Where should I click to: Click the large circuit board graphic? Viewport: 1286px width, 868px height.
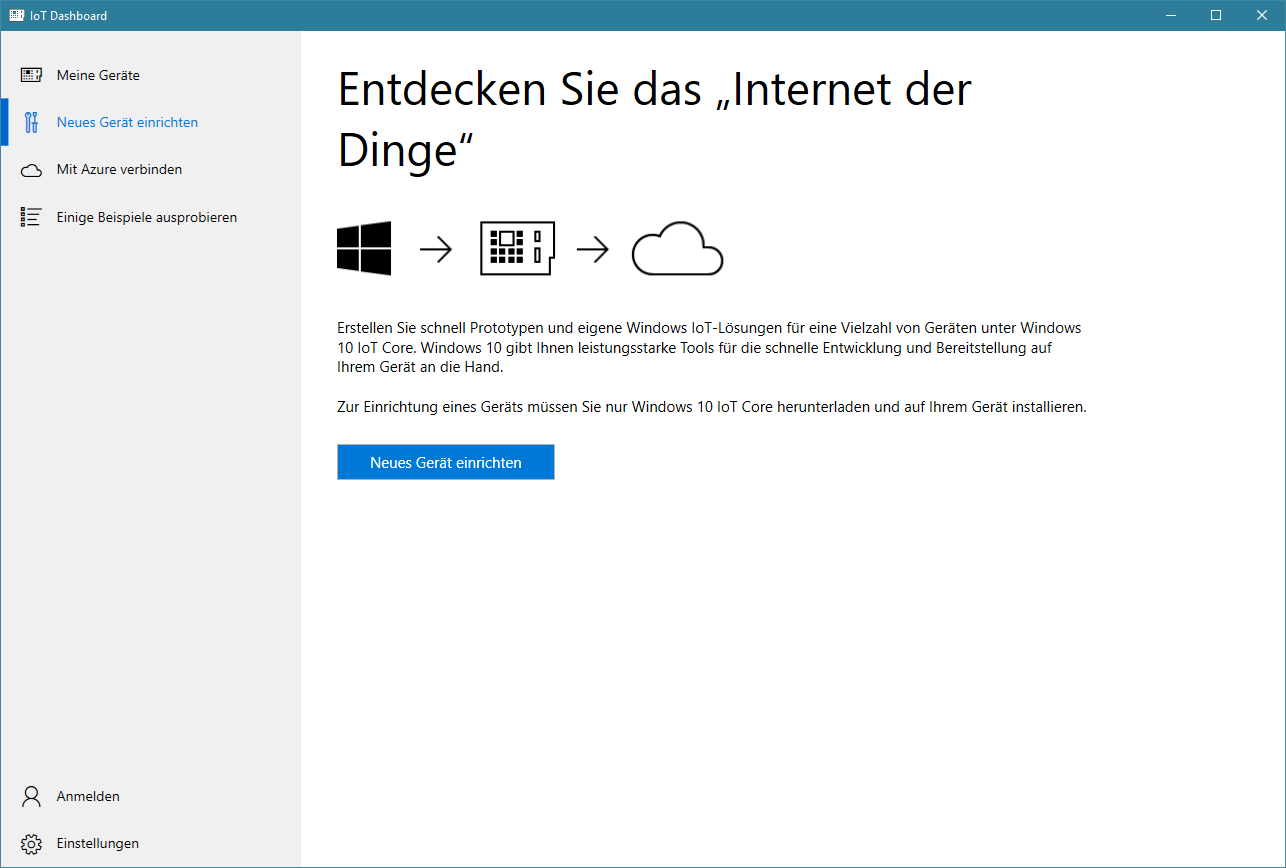tap(517, 249)
